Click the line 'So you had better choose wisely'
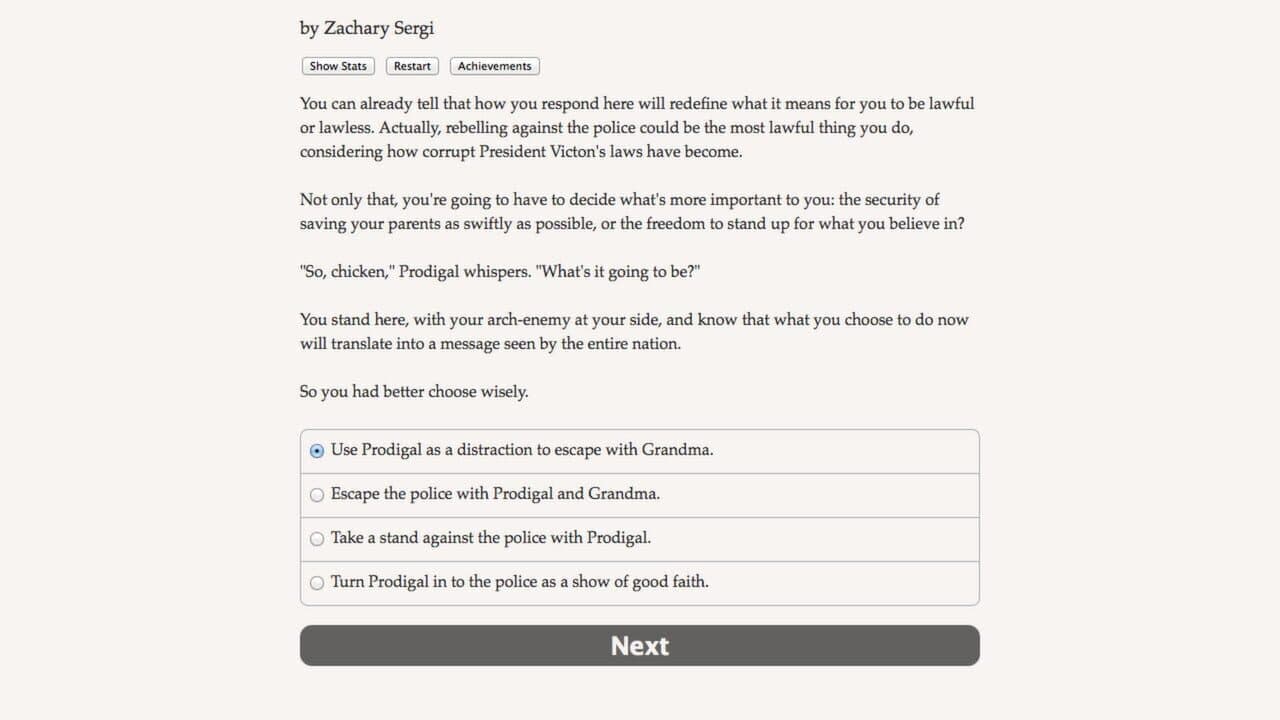Image resolution: width=1280 pixels, height=720 pixels. 414,392
